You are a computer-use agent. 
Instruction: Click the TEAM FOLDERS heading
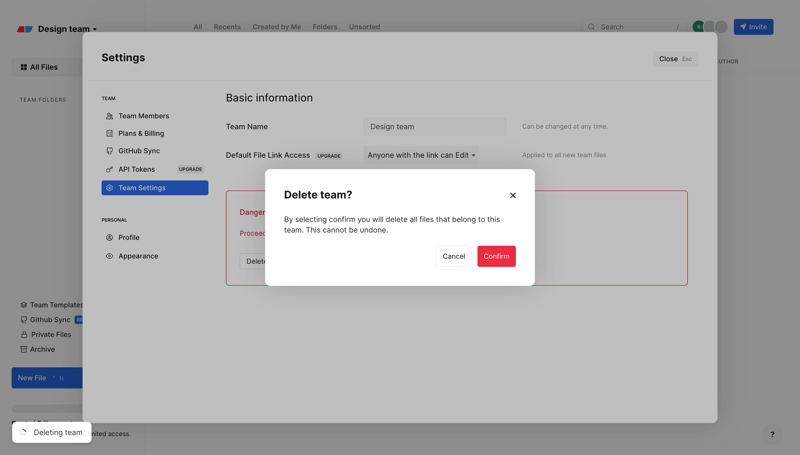43,99
